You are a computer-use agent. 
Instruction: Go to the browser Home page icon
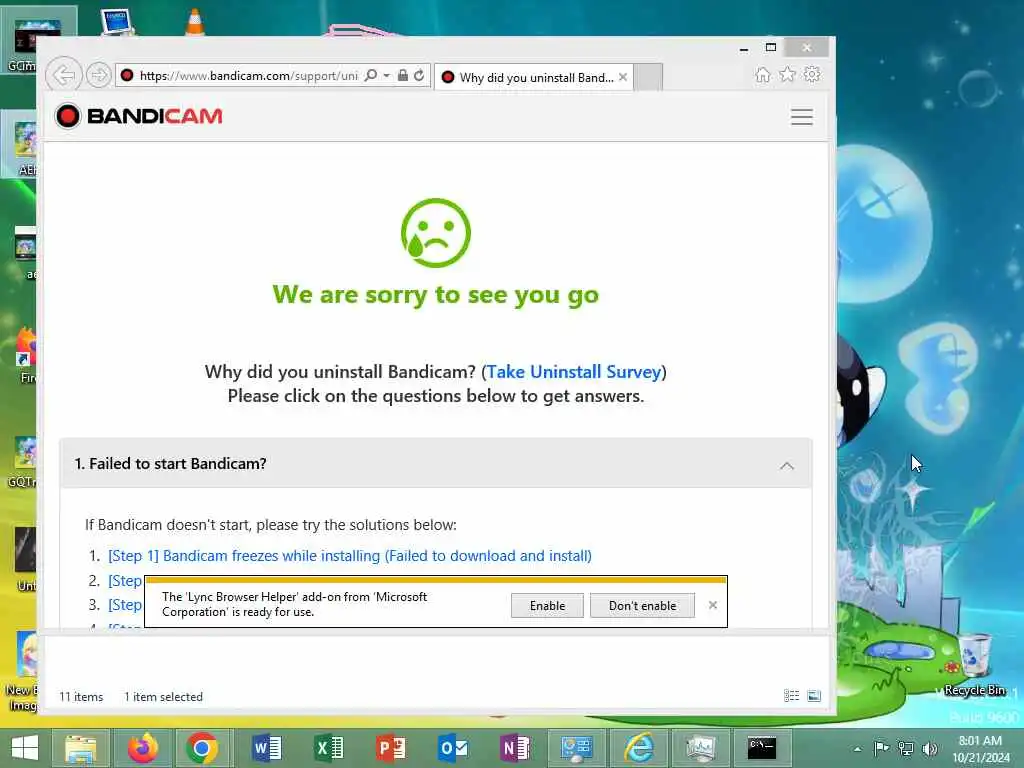(x=763, y=74)
